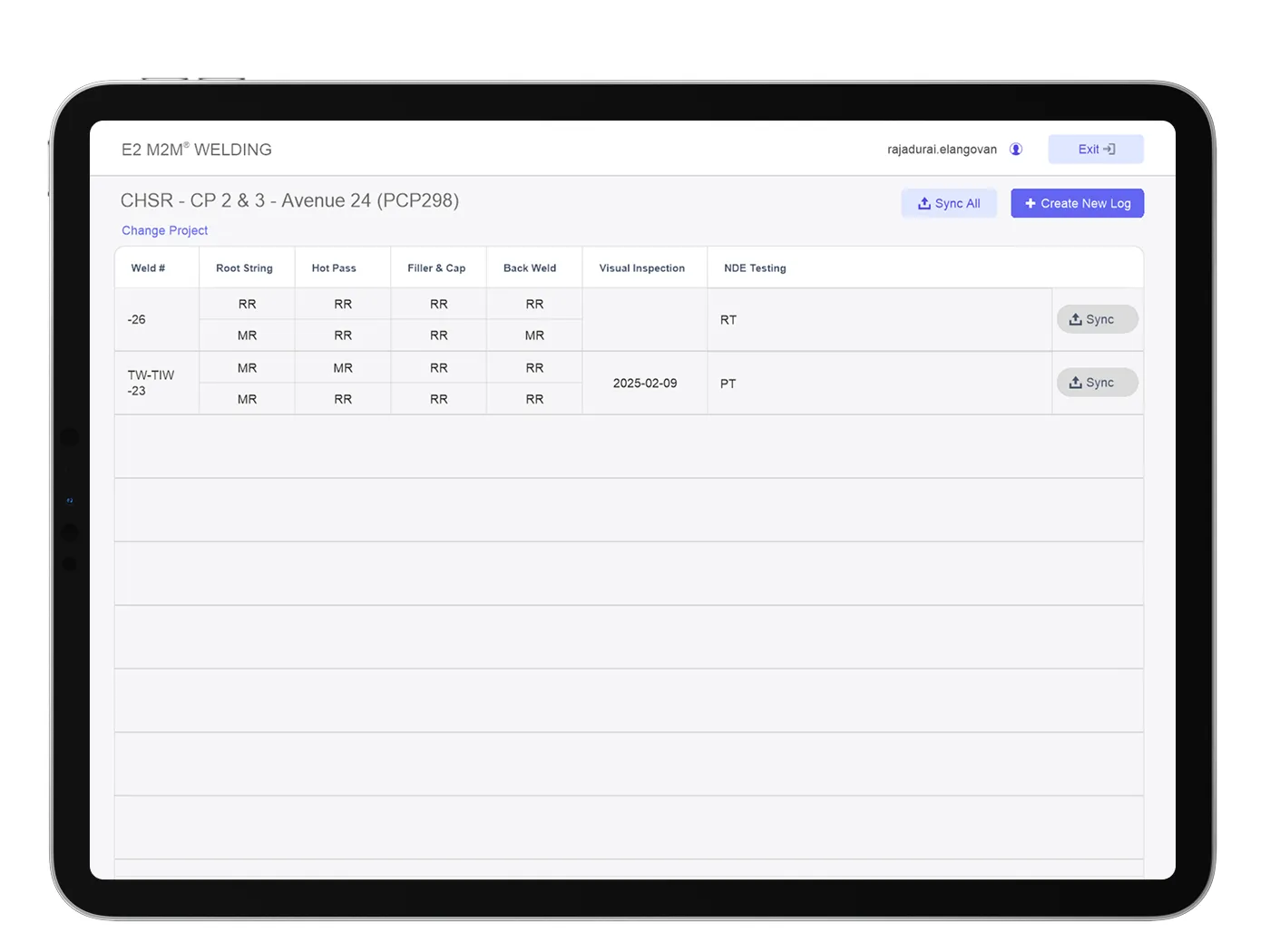
Task: Open the Change Project link
Action: point(164,230)
